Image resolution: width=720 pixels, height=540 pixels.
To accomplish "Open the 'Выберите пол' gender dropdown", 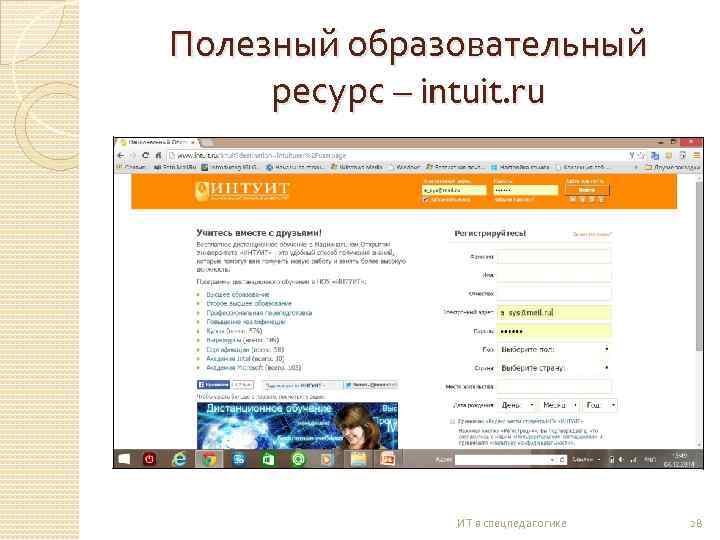I will point(554,349).
